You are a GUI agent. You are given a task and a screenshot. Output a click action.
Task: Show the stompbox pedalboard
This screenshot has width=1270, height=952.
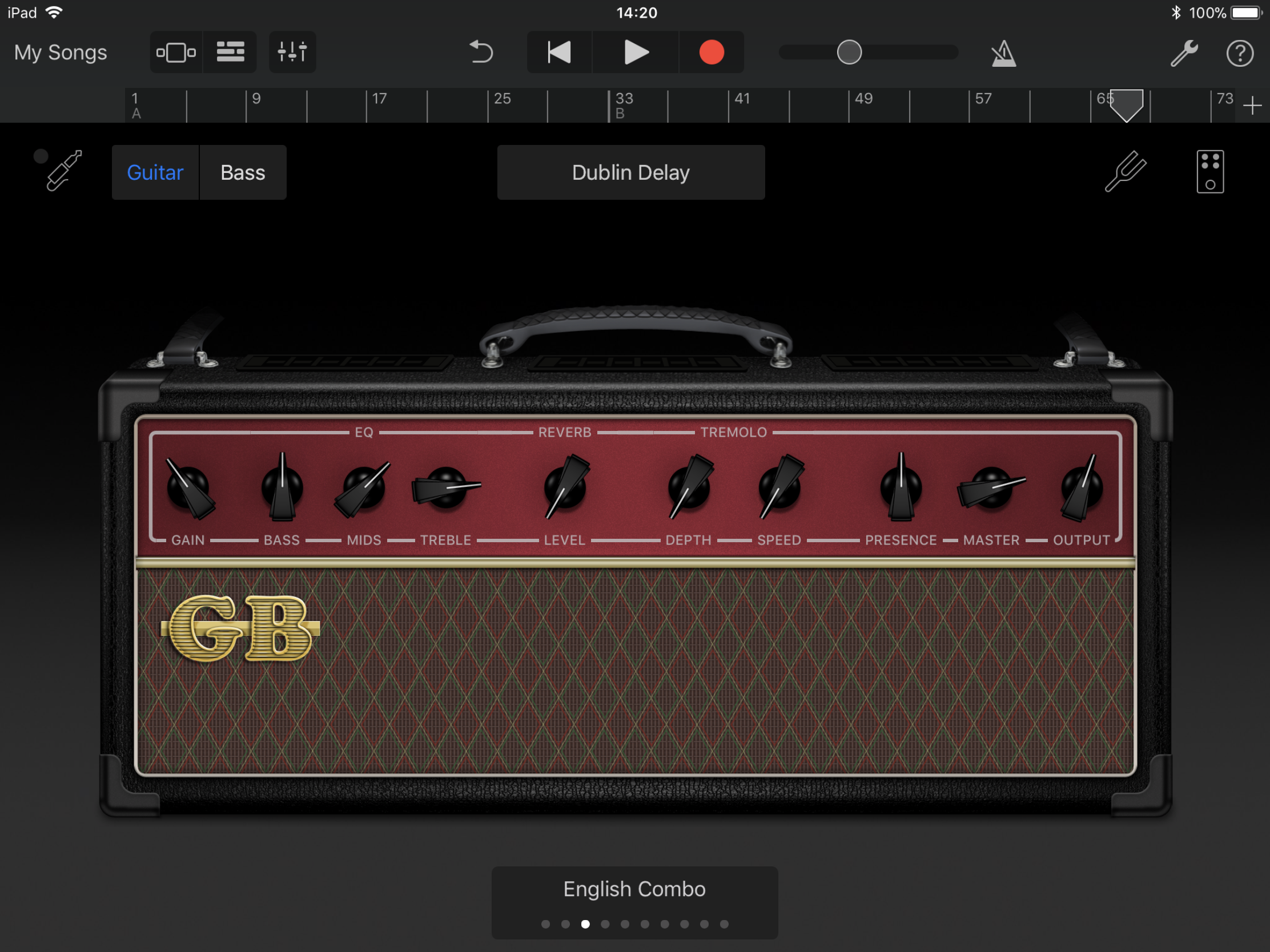1210,172
